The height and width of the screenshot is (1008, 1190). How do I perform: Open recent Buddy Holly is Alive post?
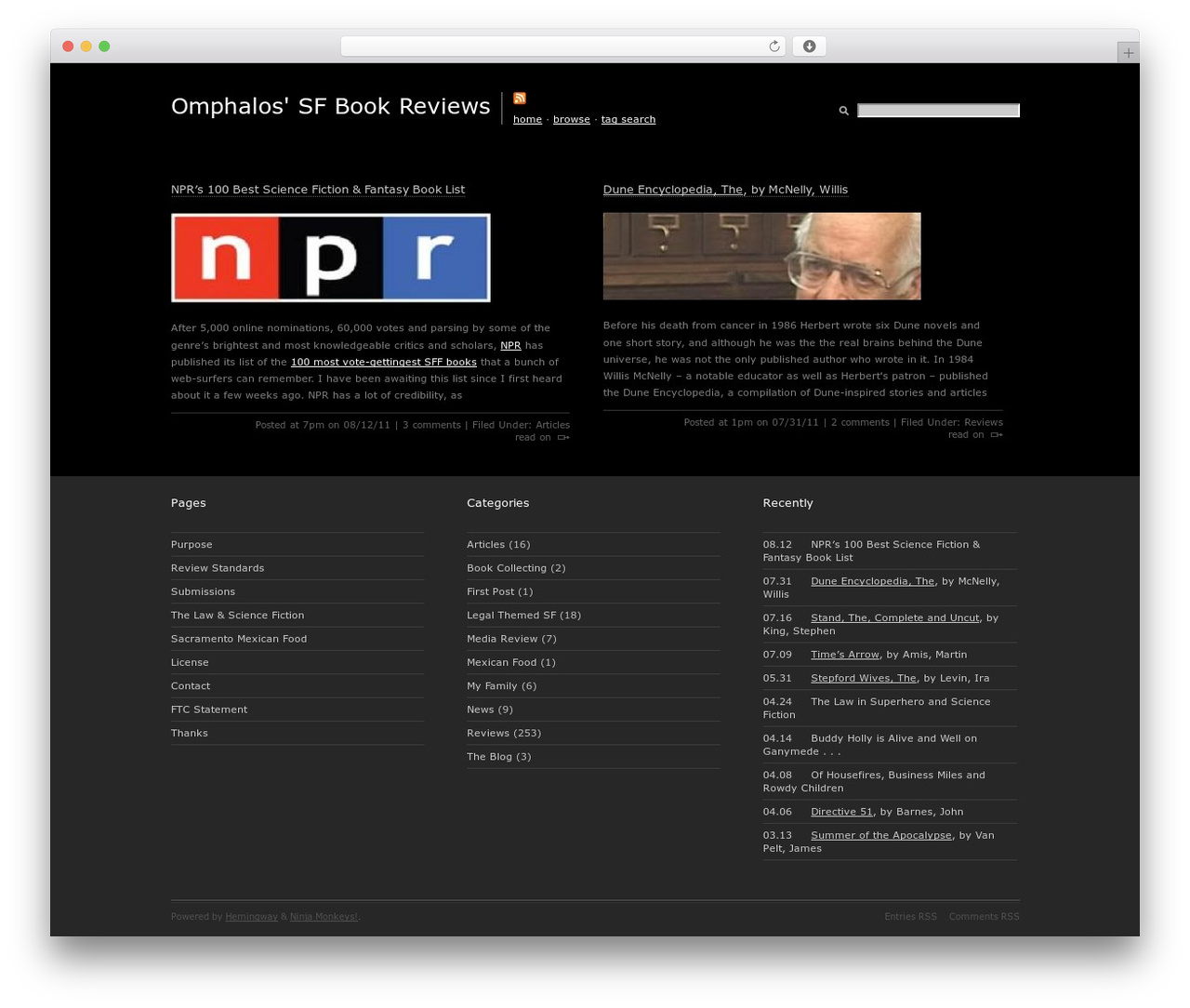click(x=870, y=745)
